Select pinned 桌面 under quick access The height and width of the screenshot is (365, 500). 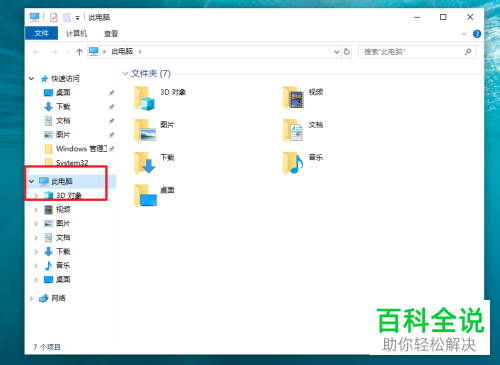[x=63, y=93]
